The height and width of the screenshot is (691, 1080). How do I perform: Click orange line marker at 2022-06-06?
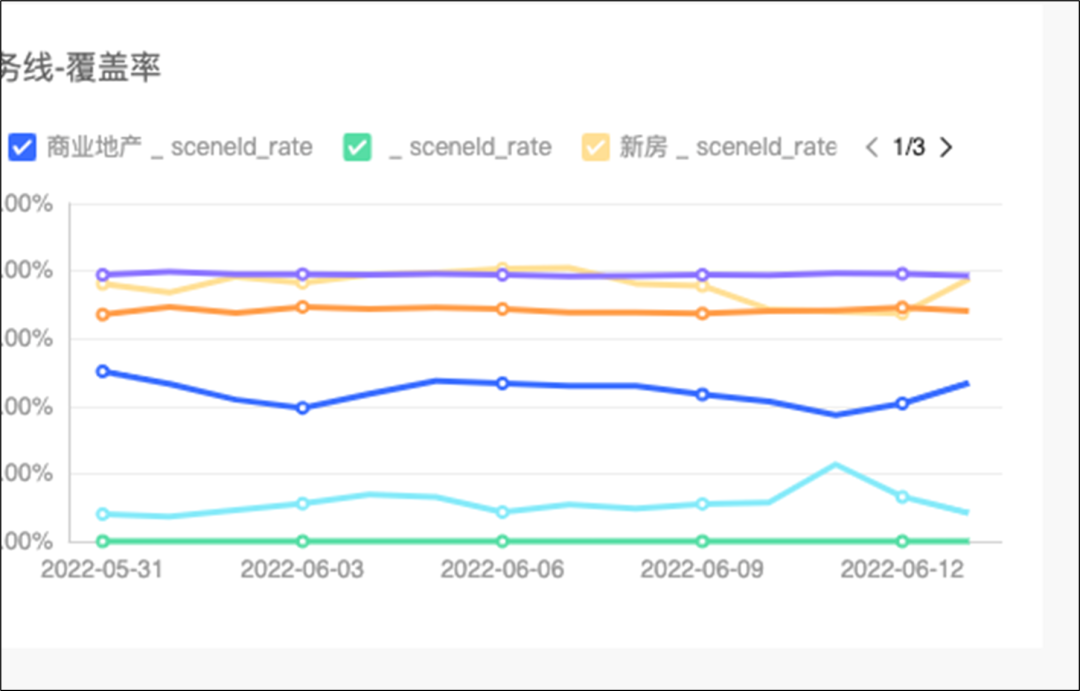click(502, 309)
